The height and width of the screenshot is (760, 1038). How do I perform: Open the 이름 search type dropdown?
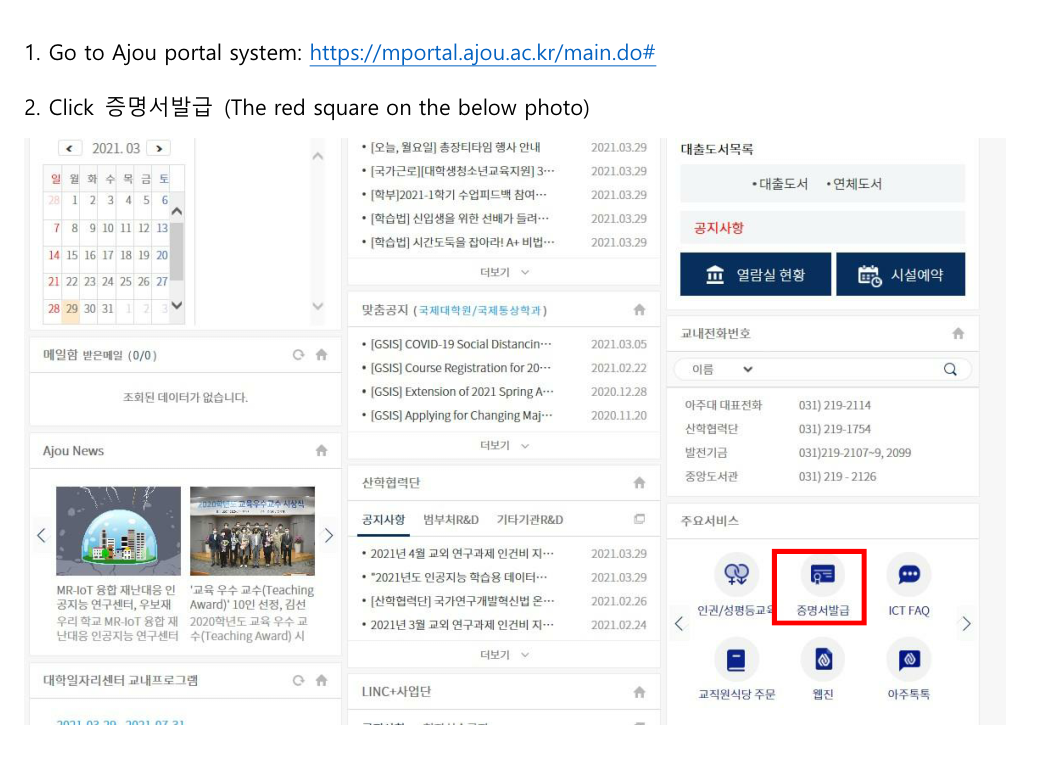[x=722, y=369]
